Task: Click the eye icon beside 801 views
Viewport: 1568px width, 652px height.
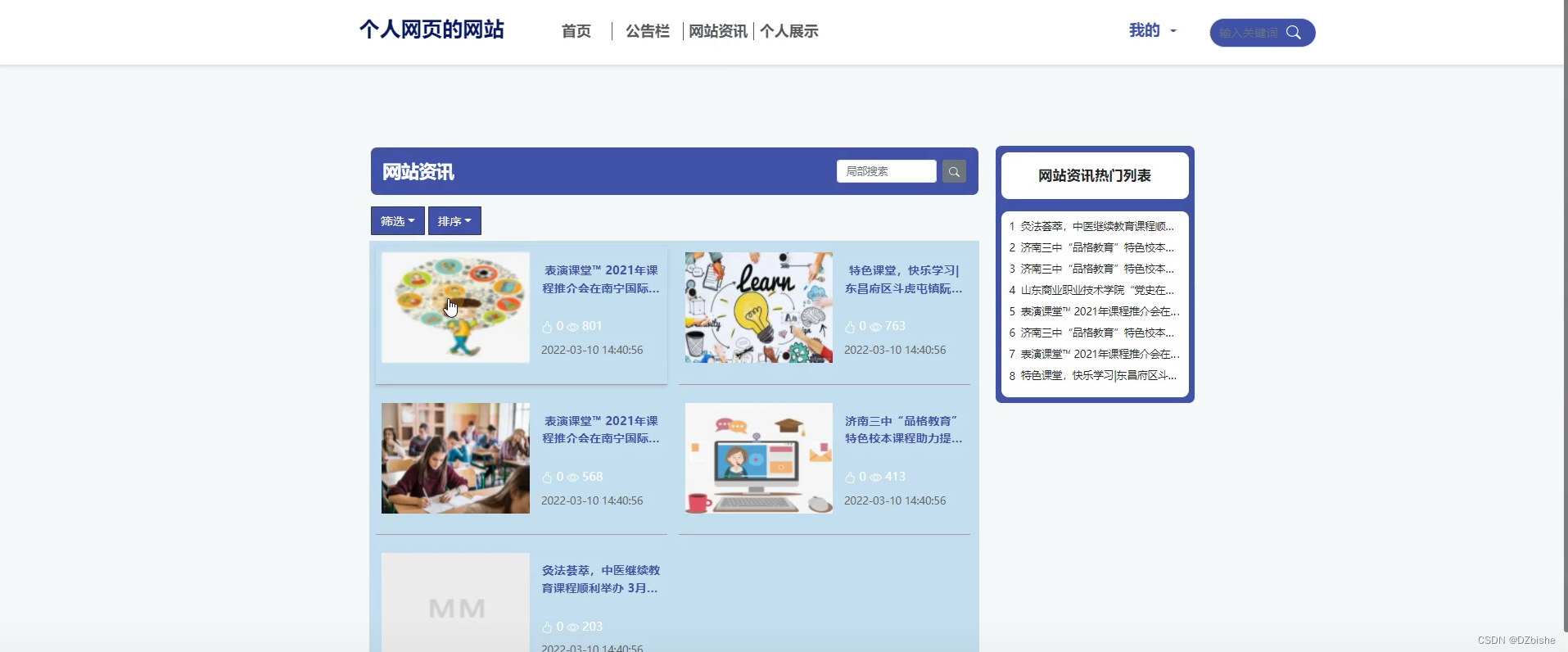Action: click(572, 327)
